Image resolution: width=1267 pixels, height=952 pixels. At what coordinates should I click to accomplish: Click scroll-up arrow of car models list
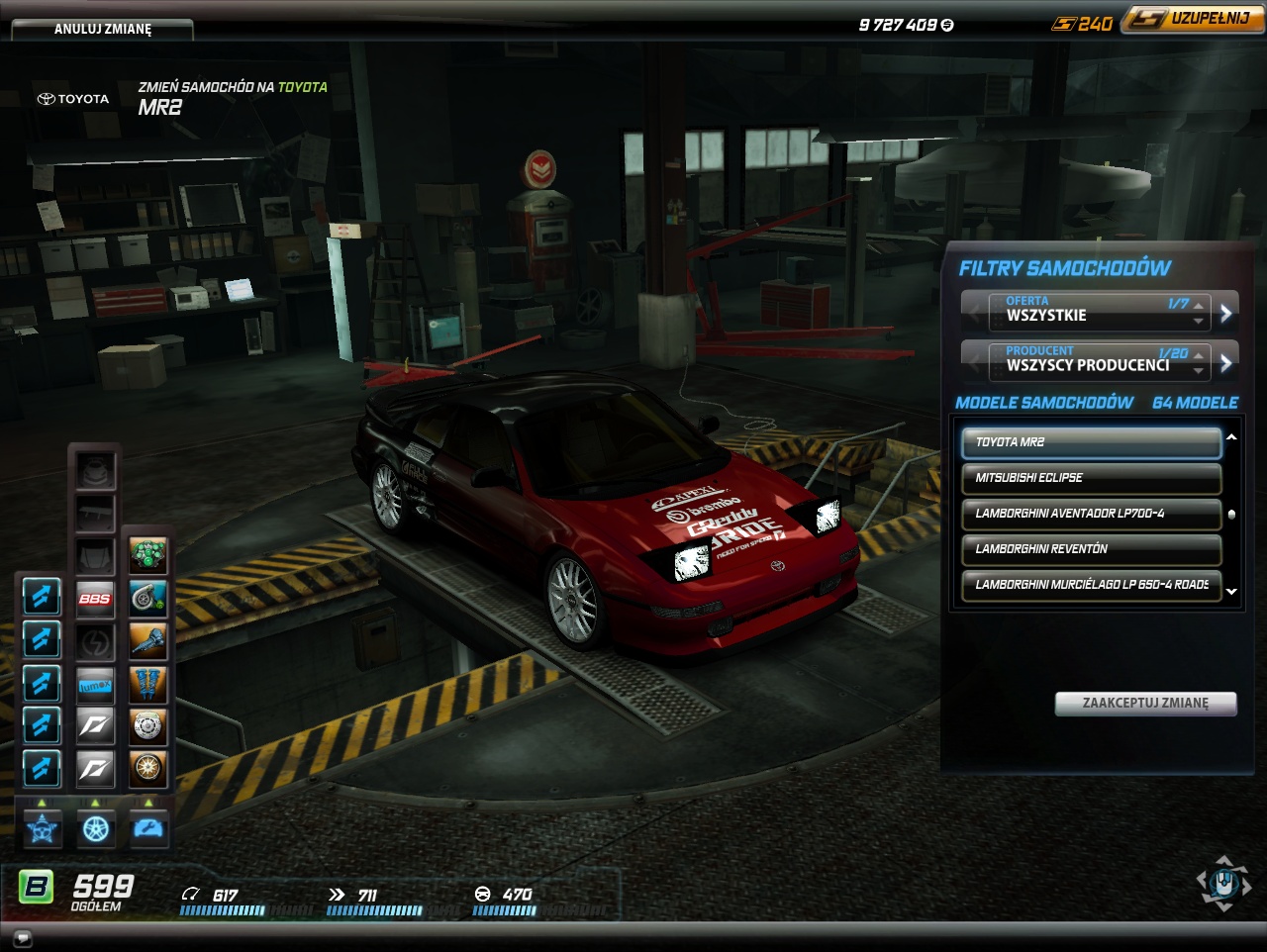(1231, 436)
